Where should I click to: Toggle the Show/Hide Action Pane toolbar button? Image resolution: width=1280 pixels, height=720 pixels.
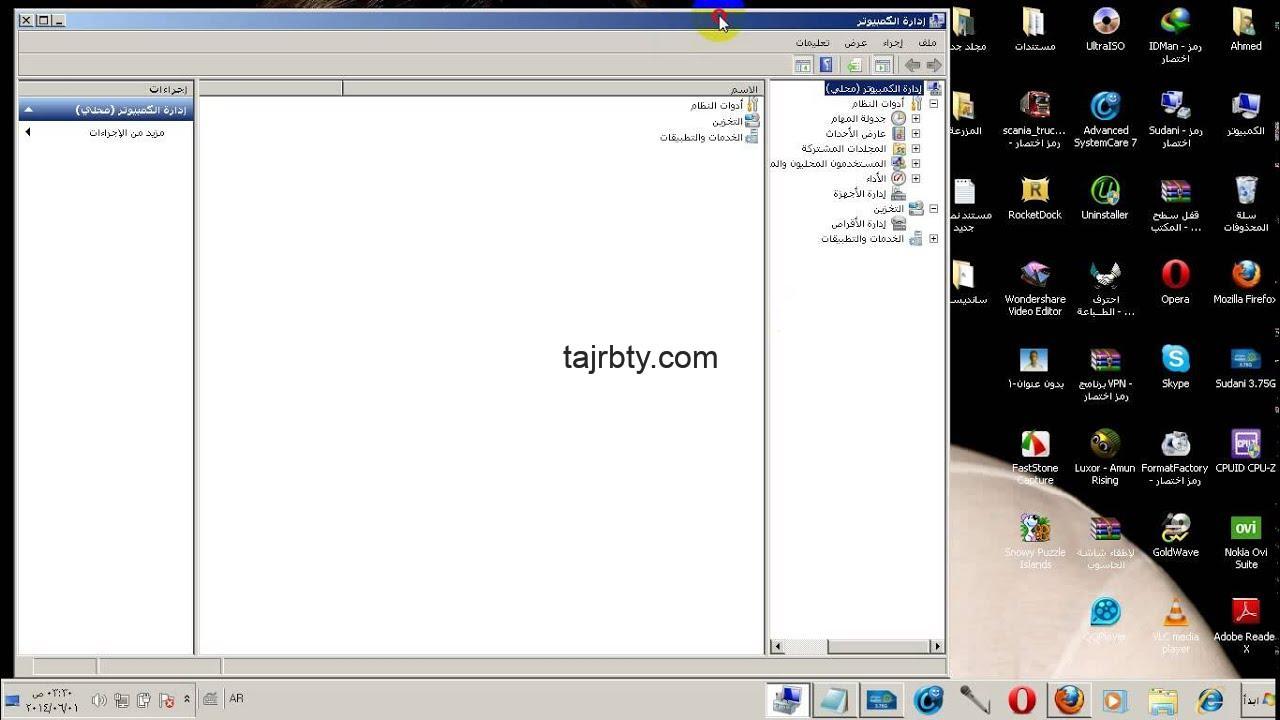[x=802, y=65]
